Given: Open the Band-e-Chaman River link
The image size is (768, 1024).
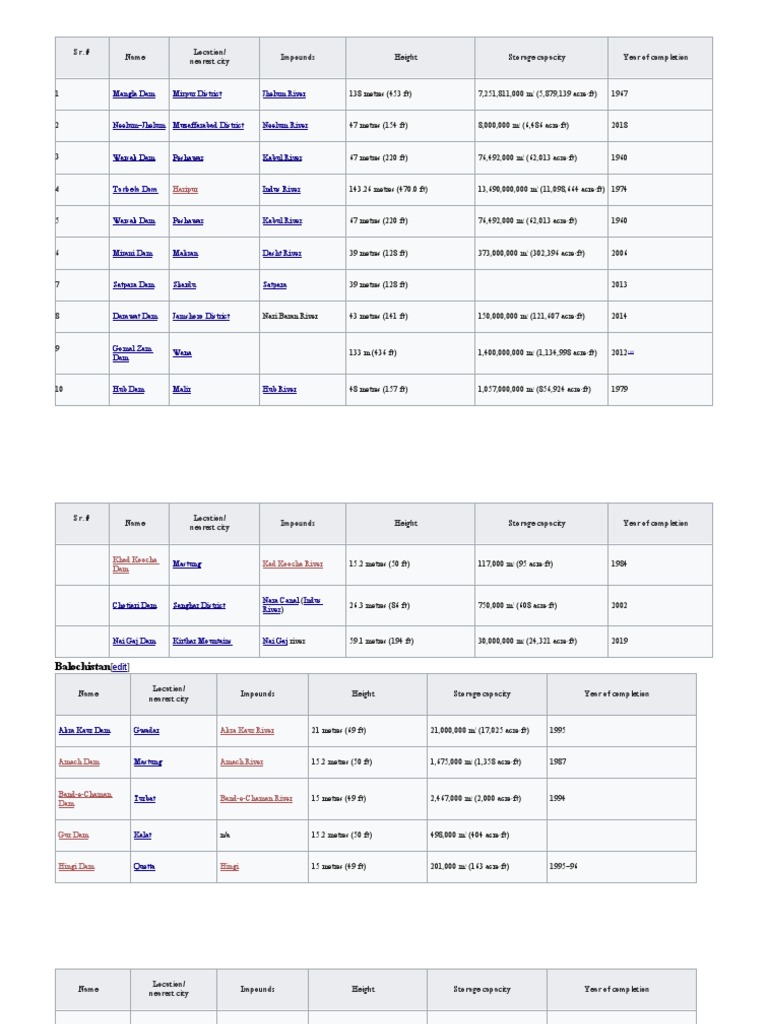Looking at the screenshot, I should [x=256, y=799].
